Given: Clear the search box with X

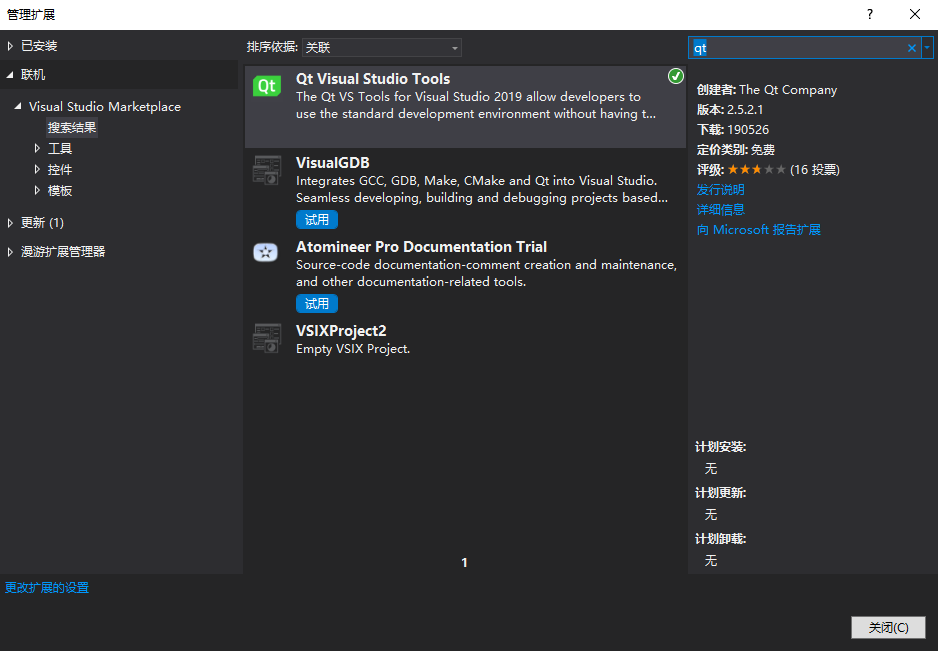Looking at the screenshot, I should tap(912, 48).
